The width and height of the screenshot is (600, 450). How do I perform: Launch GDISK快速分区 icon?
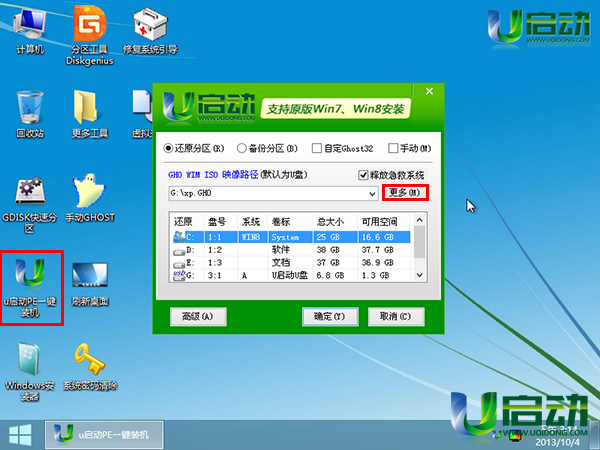[x=29, y=205]
